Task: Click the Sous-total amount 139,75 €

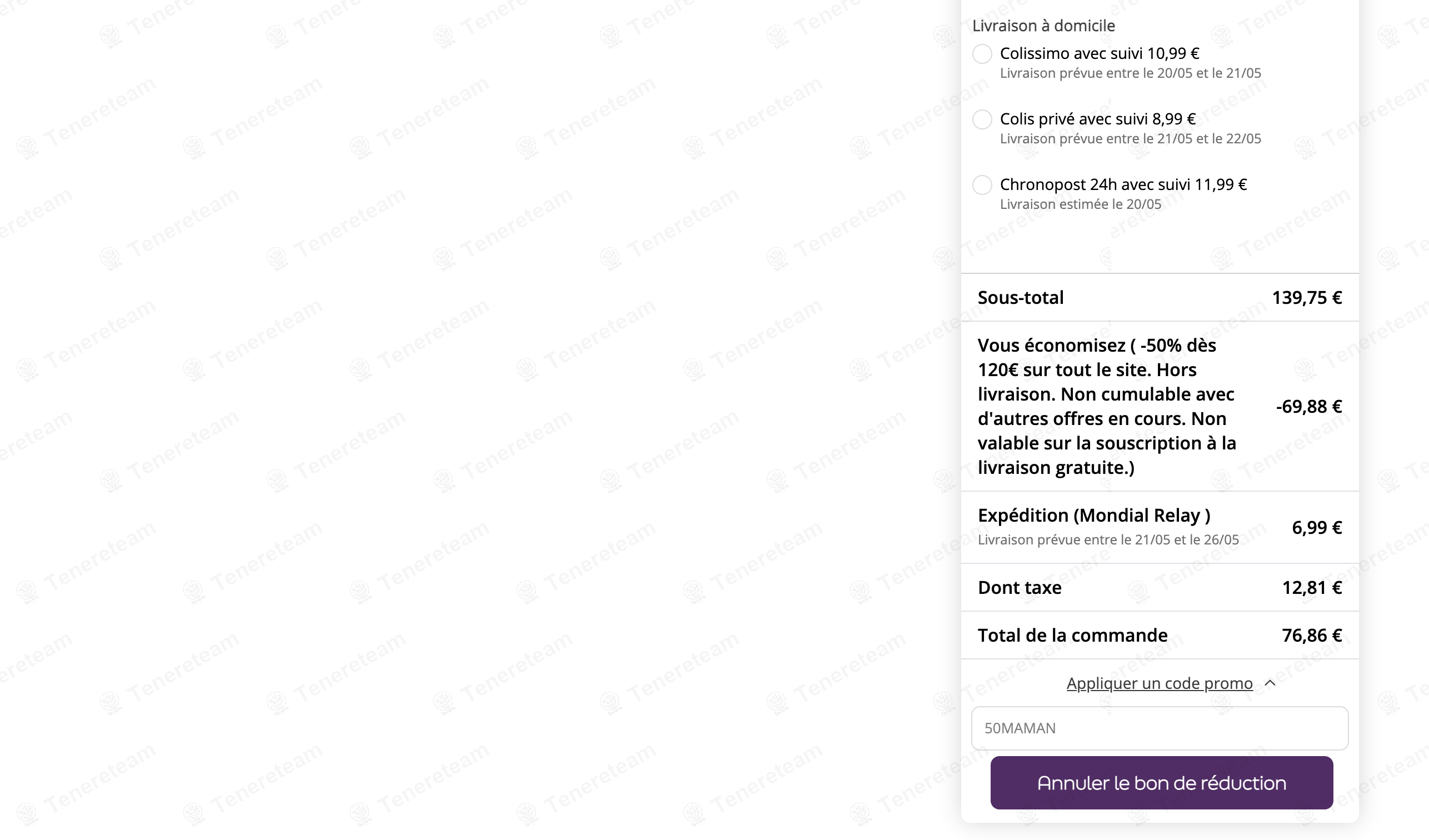Action: [x=1307, y=298]
